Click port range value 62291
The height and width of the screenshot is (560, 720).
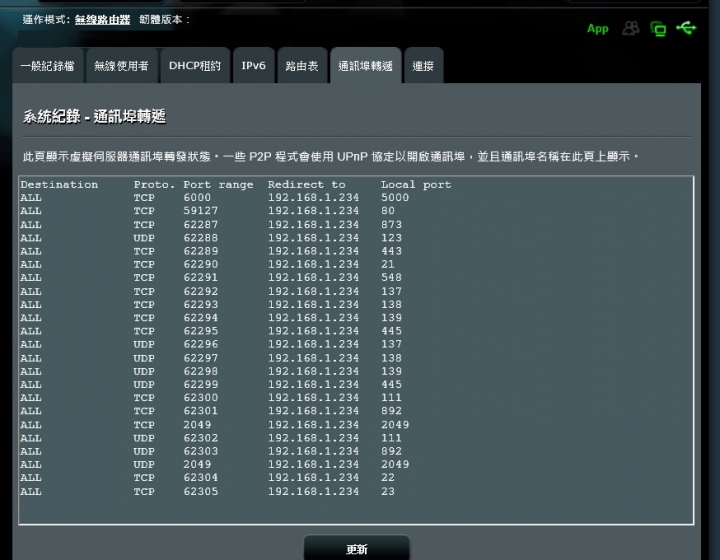click(x=201, y=278)
